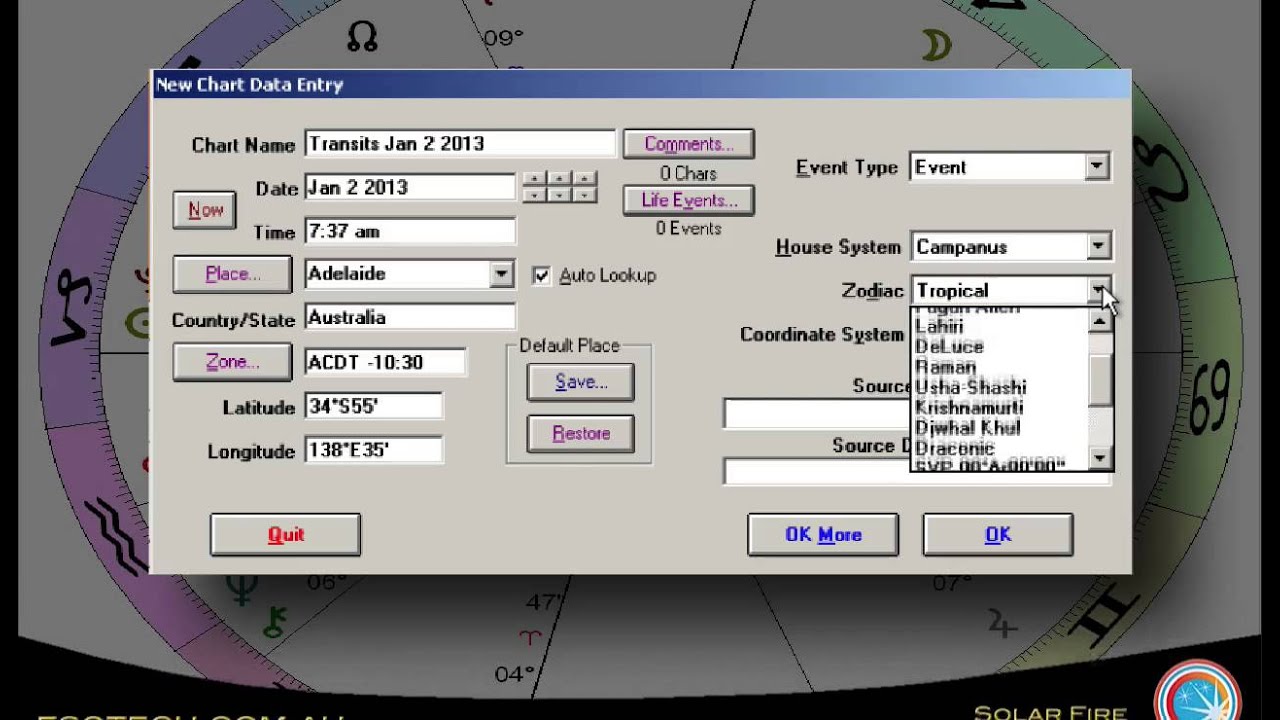Click the Cancer sign glyph on wheel
Screen dimensions: 1280x720
pyautogui.click(x=1210, y=395)
